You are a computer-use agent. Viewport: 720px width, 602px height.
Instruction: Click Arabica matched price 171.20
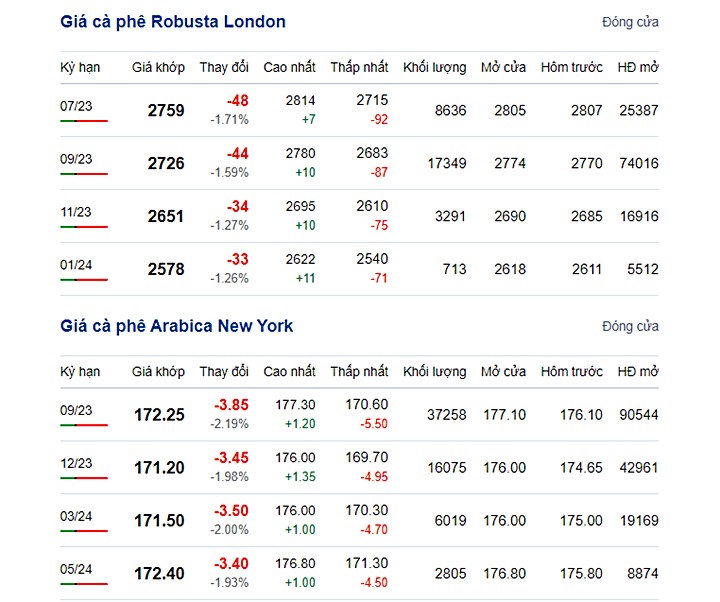point(159,467)
